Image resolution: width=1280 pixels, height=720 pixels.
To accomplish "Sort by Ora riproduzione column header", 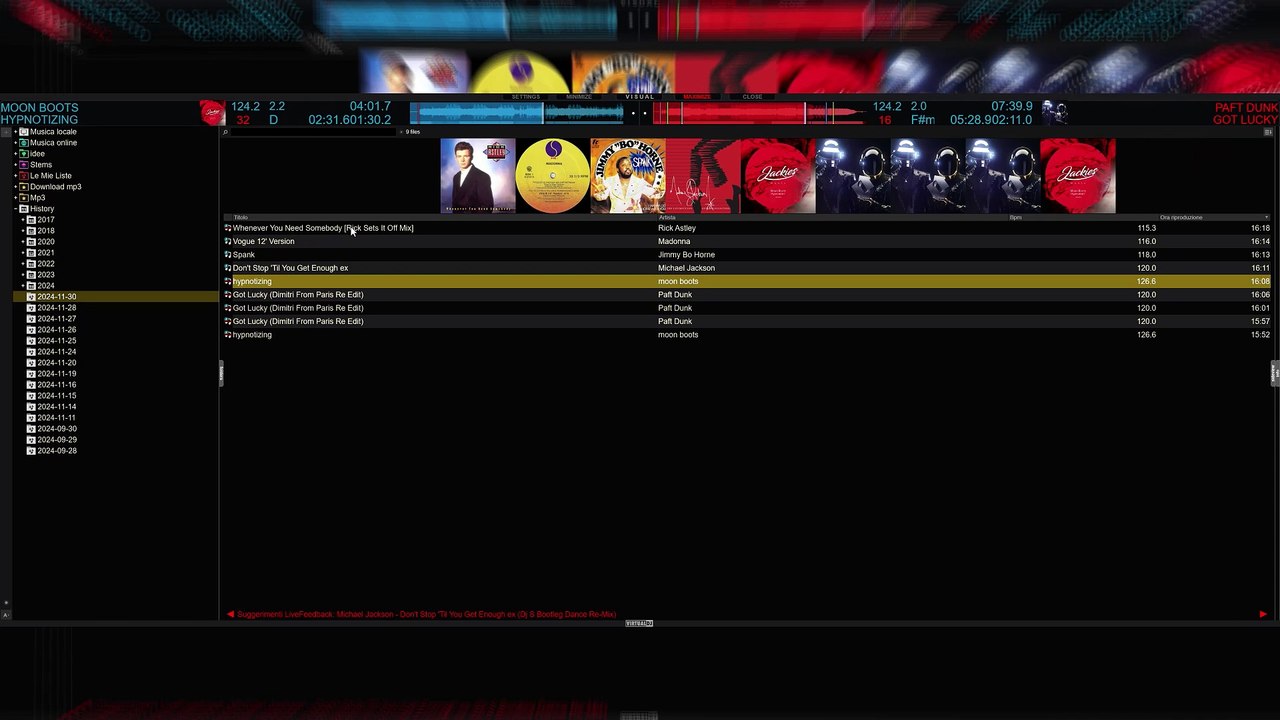I will coord(1181,217).
